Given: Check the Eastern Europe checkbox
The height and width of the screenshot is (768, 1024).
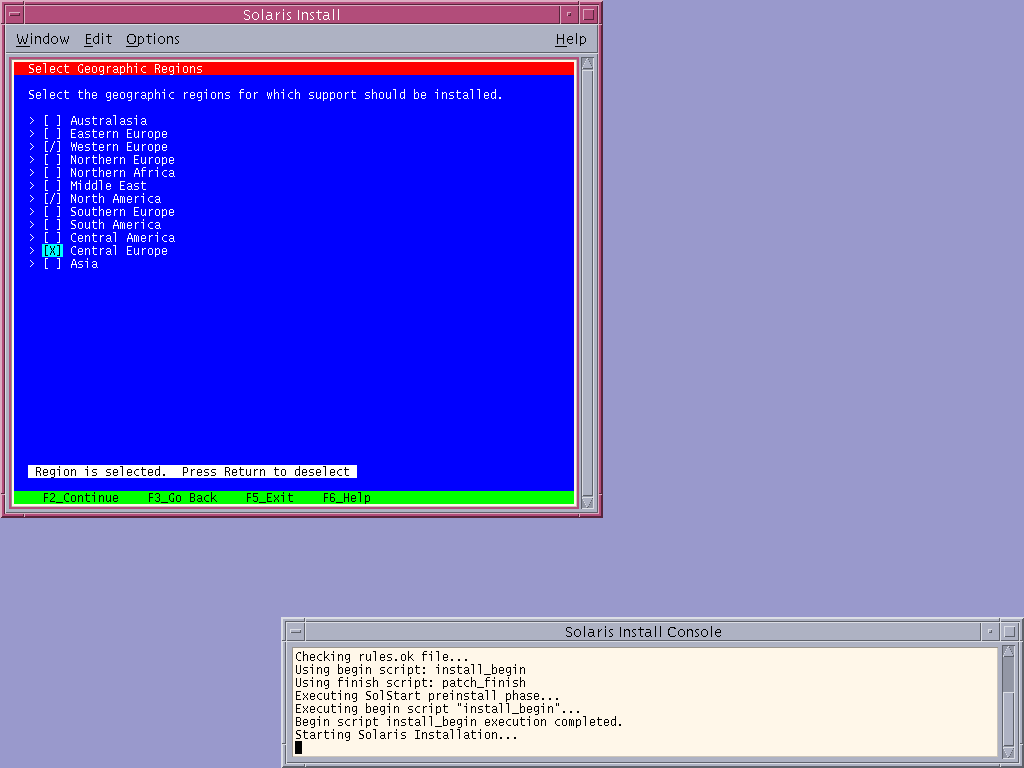Looking at the screenshot, I should click(52, 134).
